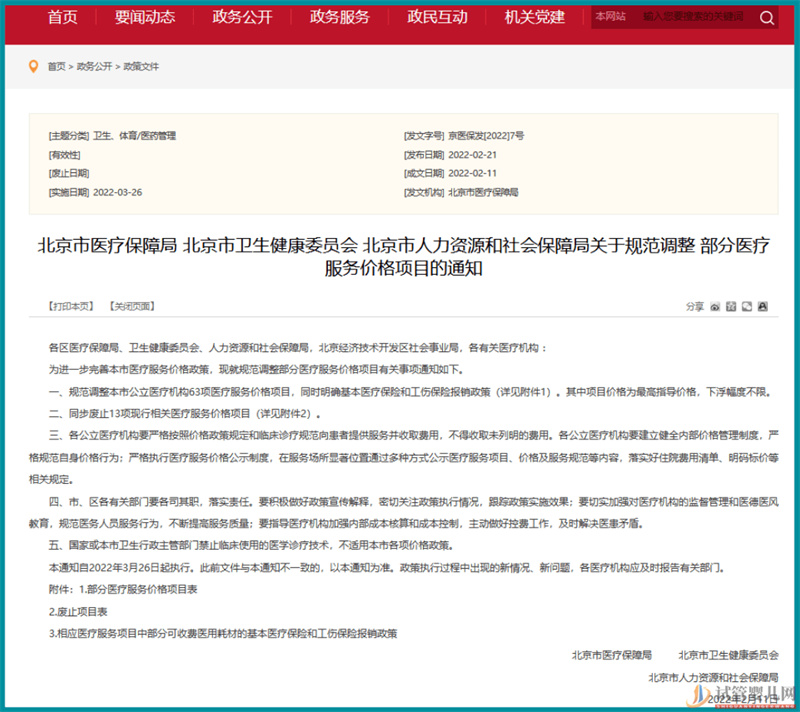Click the location pin icon before the breadcrumb

coord(35,68)
